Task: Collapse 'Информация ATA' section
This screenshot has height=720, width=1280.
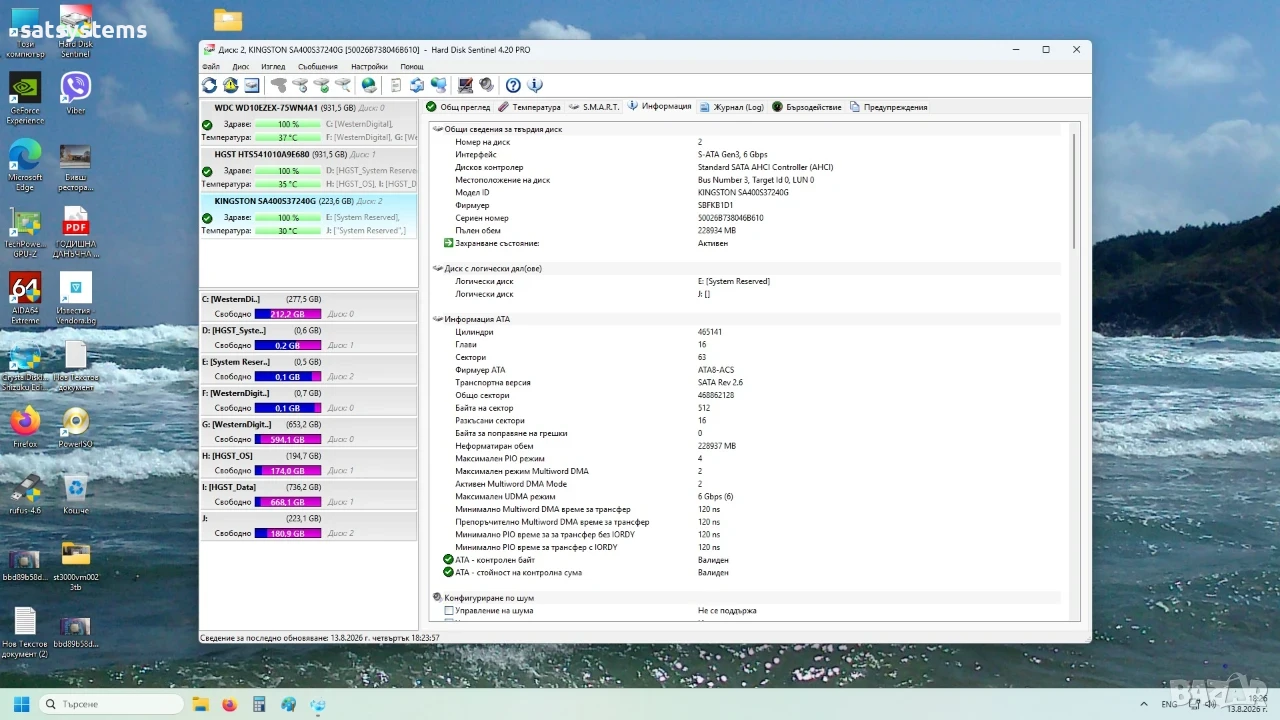Action: 437,319
